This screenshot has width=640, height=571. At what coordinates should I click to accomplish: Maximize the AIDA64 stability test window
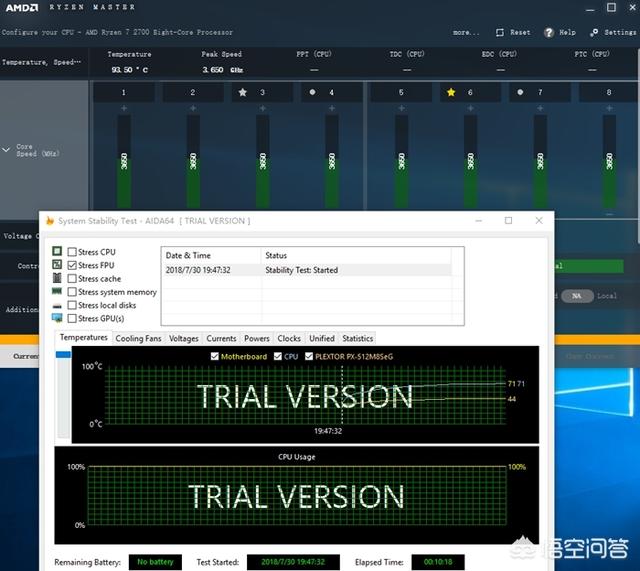pos(509,221)
